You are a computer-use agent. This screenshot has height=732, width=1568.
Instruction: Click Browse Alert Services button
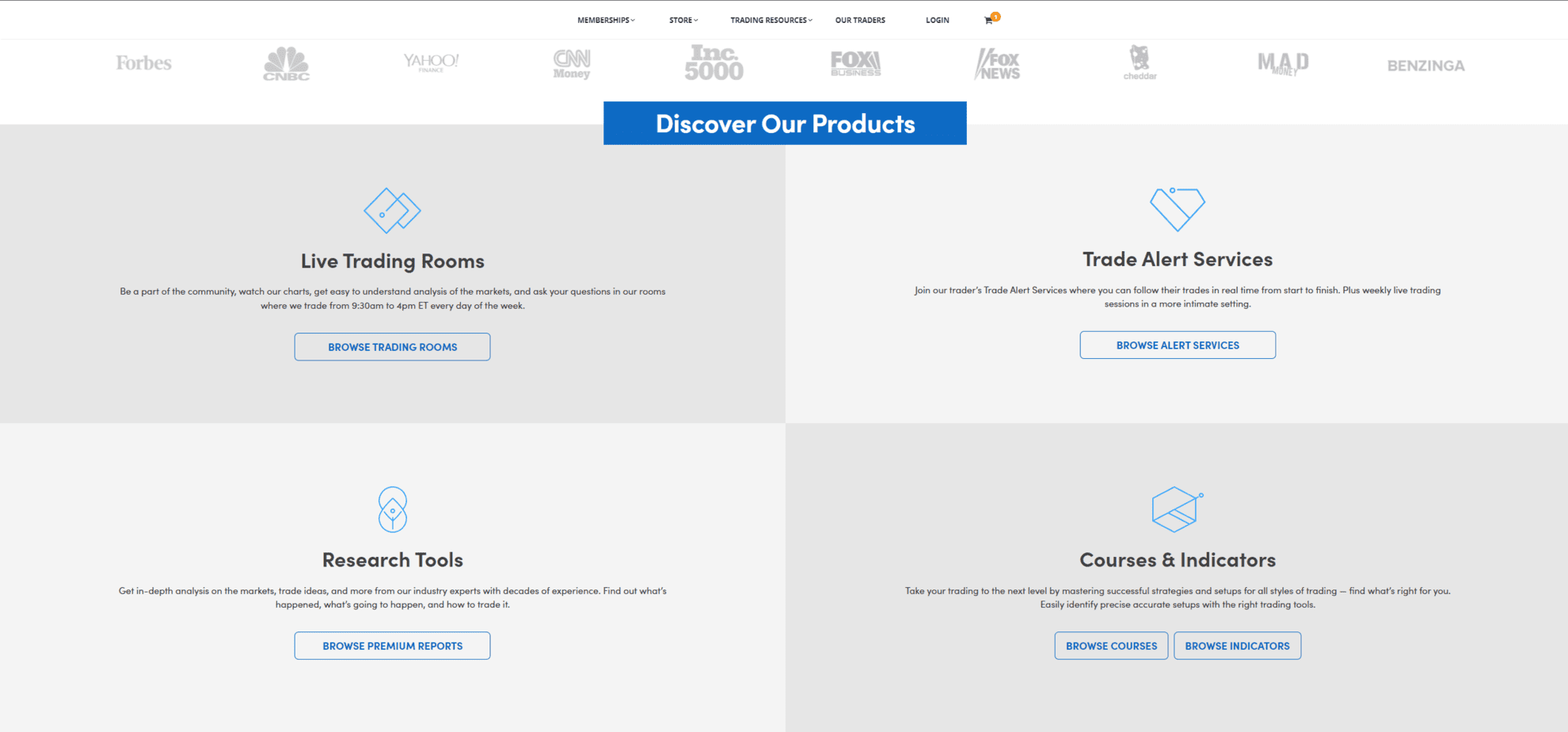click(x=1178, y=345)
